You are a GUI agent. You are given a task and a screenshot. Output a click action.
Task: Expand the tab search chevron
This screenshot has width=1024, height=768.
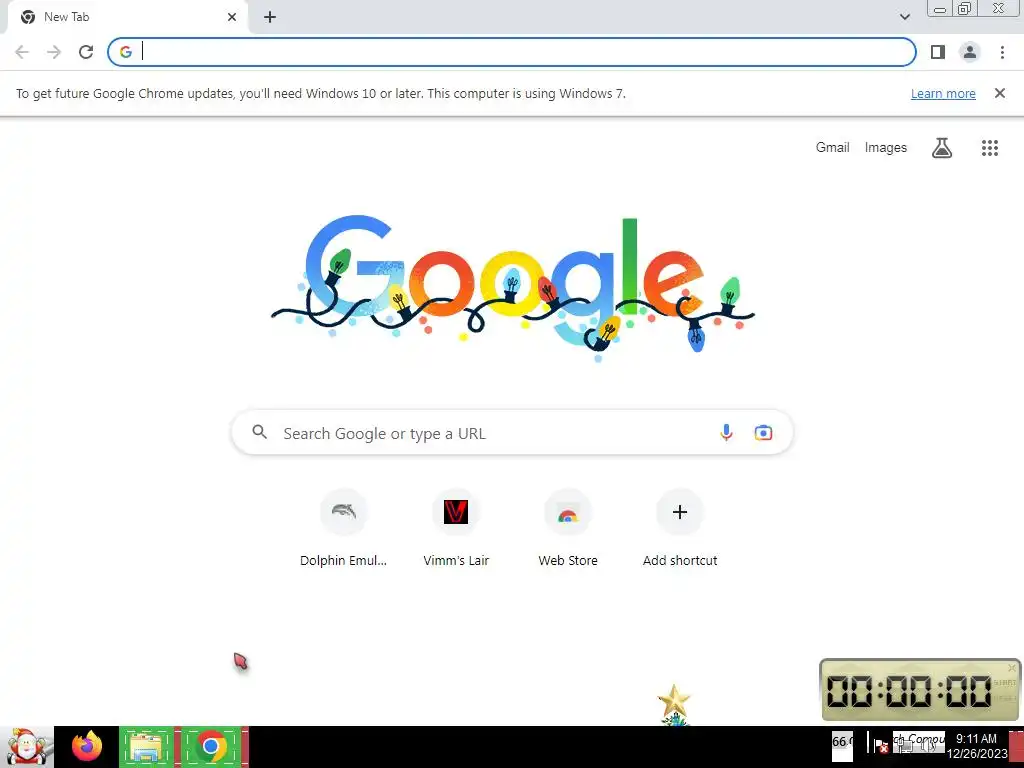[x=904, y=17]
